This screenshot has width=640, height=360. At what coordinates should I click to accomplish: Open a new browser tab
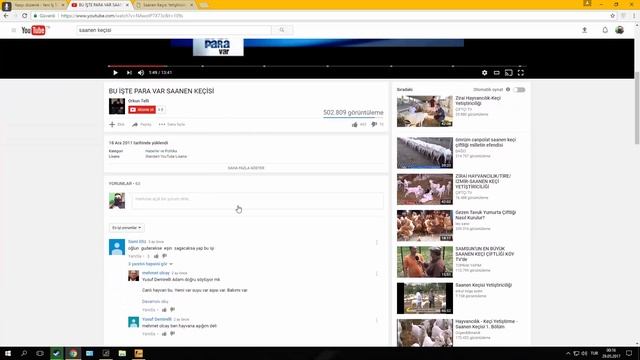click(x=204, y=5)
